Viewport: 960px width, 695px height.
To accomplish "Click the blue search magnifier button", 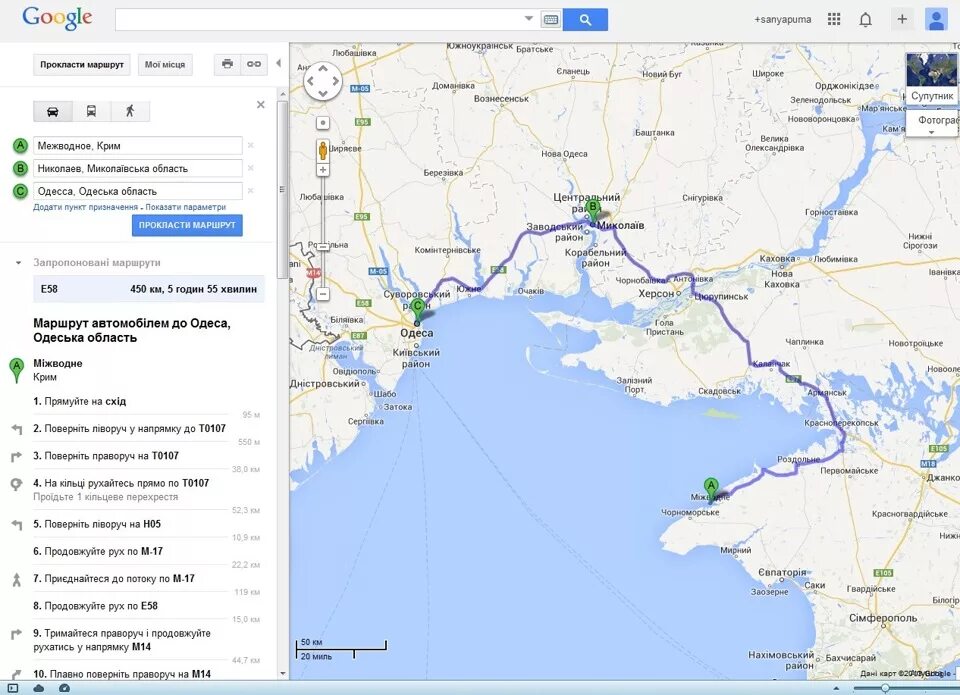I will pos(585,20).
